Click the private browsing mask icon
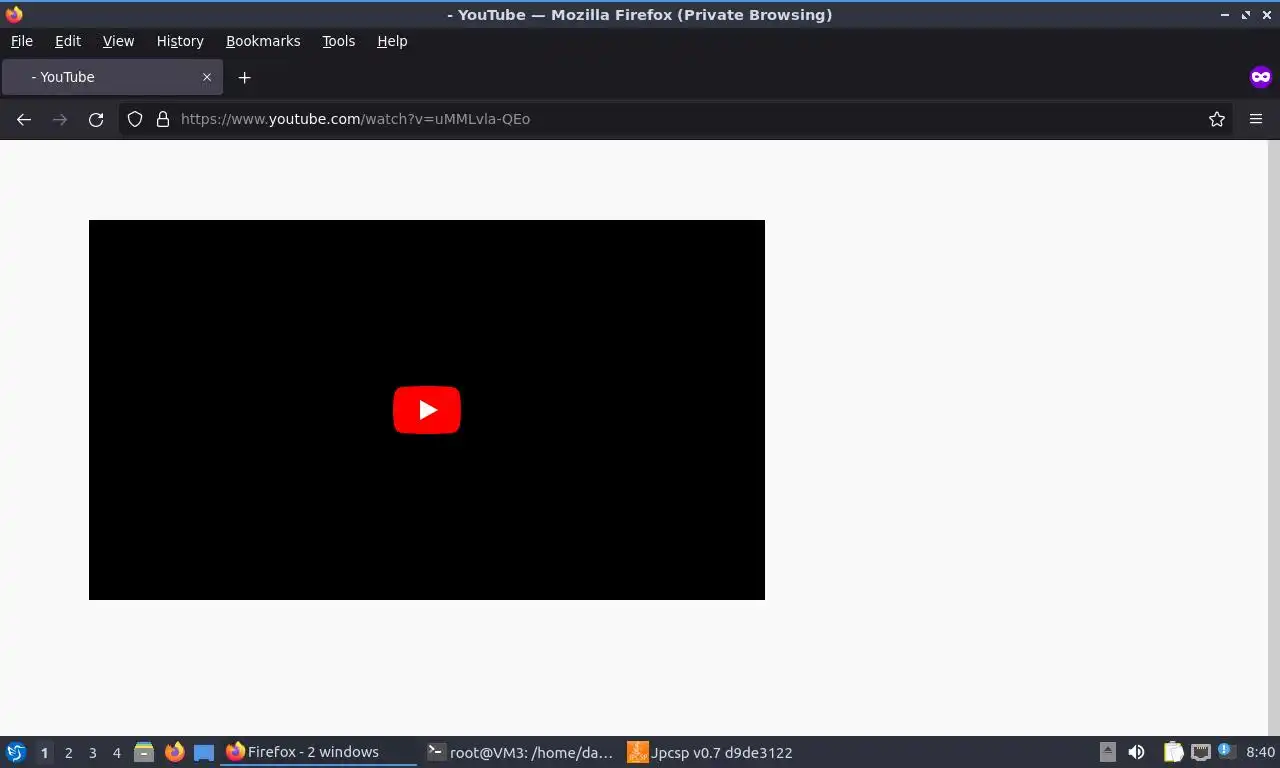1280x768 pixels. point(1261,77)
